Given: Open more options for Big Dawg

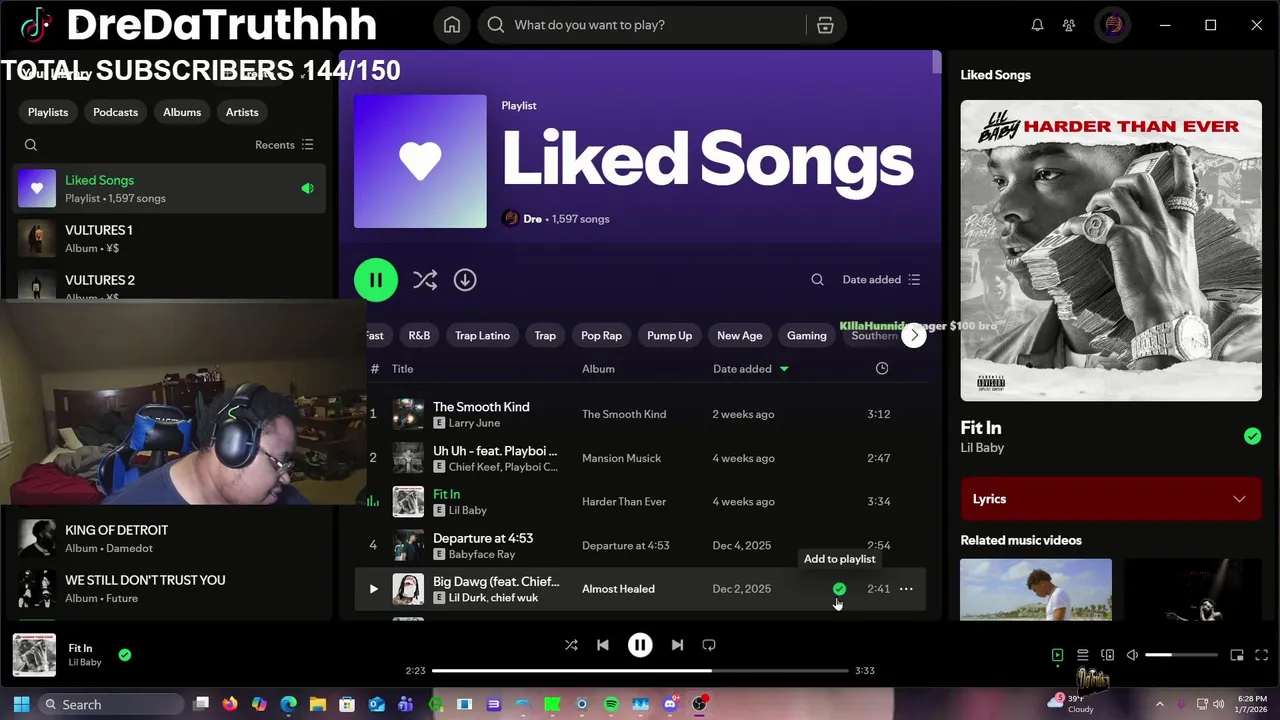Looking at the screenshot, I should [x=906, y=589].
